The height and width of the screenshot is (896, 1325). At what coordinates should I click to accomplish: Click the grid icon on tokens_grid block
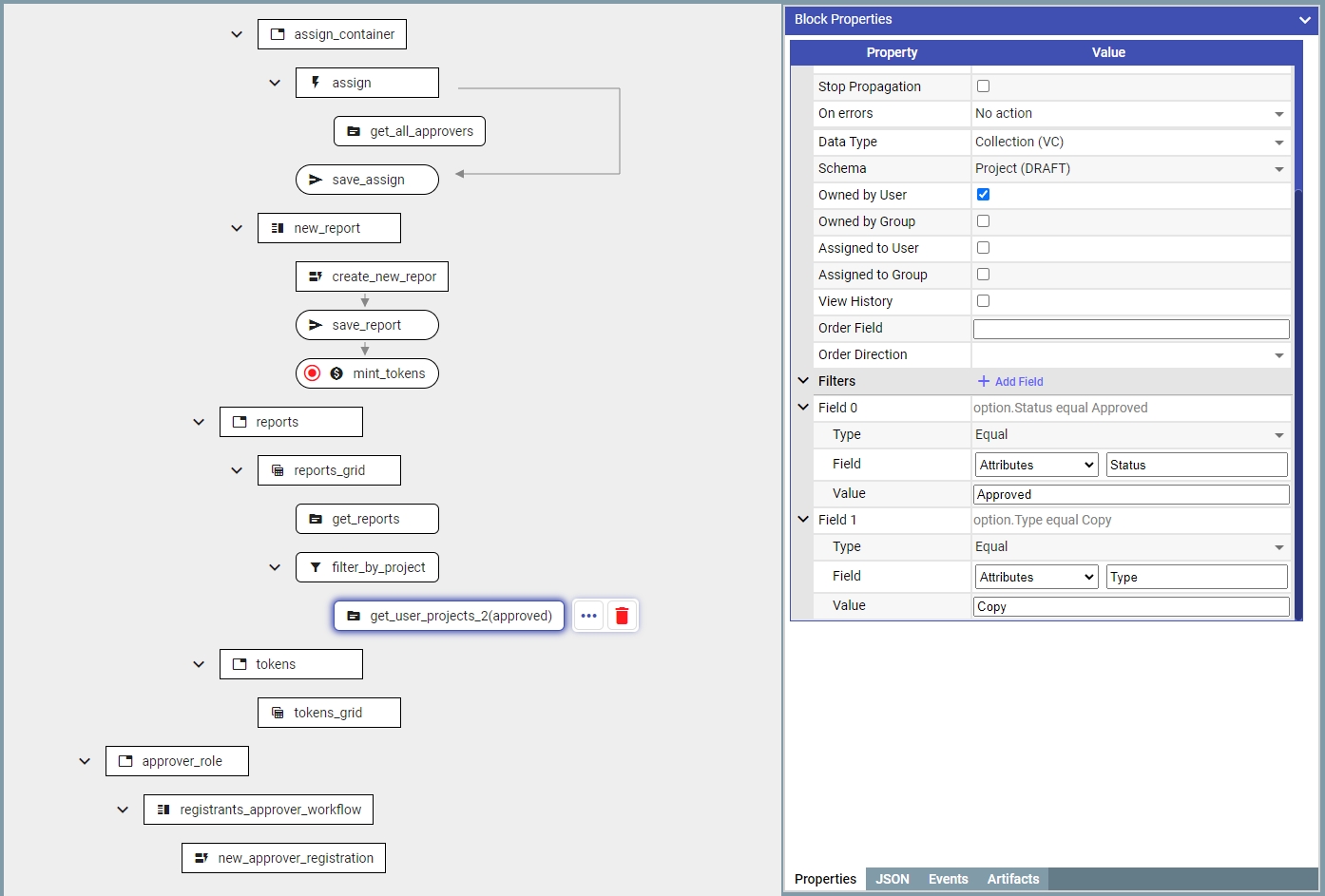point(278,713)
